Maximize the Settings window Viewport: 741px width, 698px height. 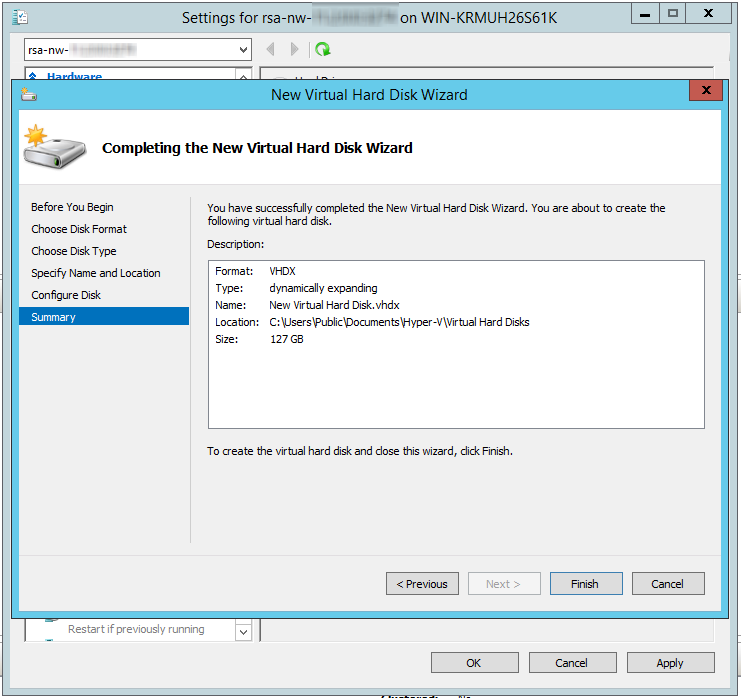point(673,14)
